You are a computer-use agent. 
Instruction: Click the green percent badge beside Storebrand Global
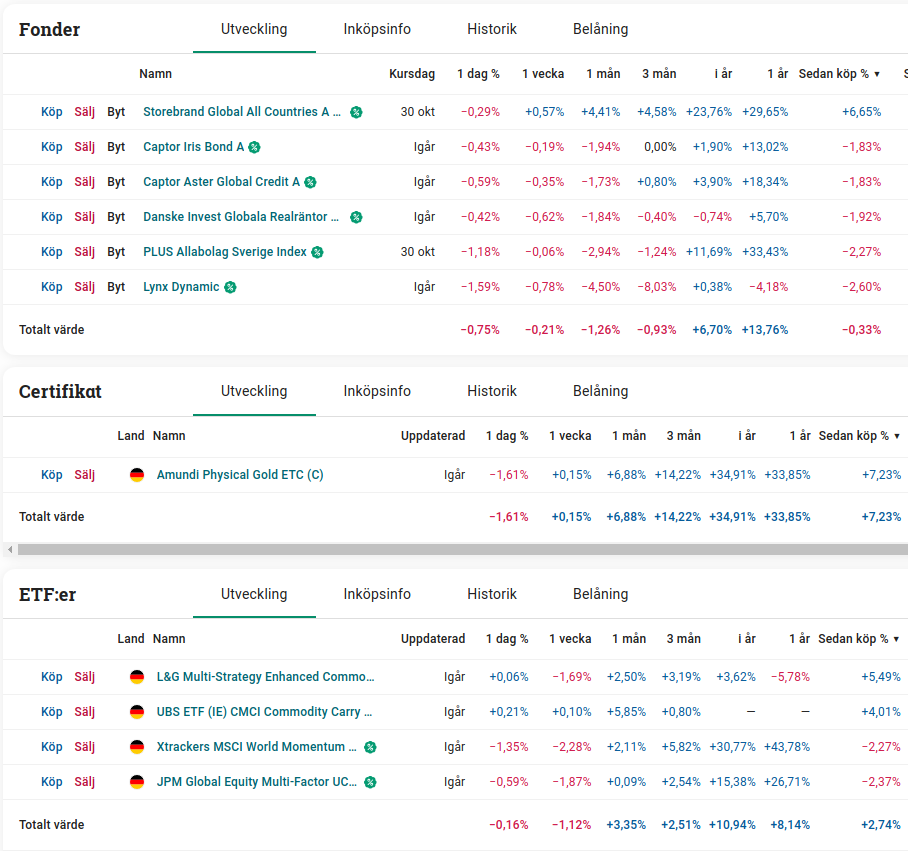coord(356,112)
